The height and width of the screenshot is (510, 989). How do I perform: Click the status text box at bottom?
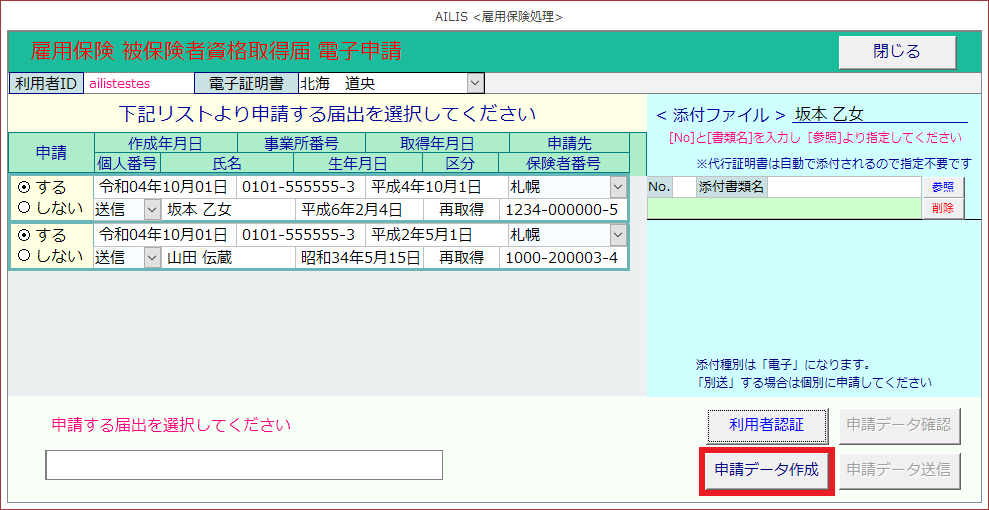pos(244,465)
